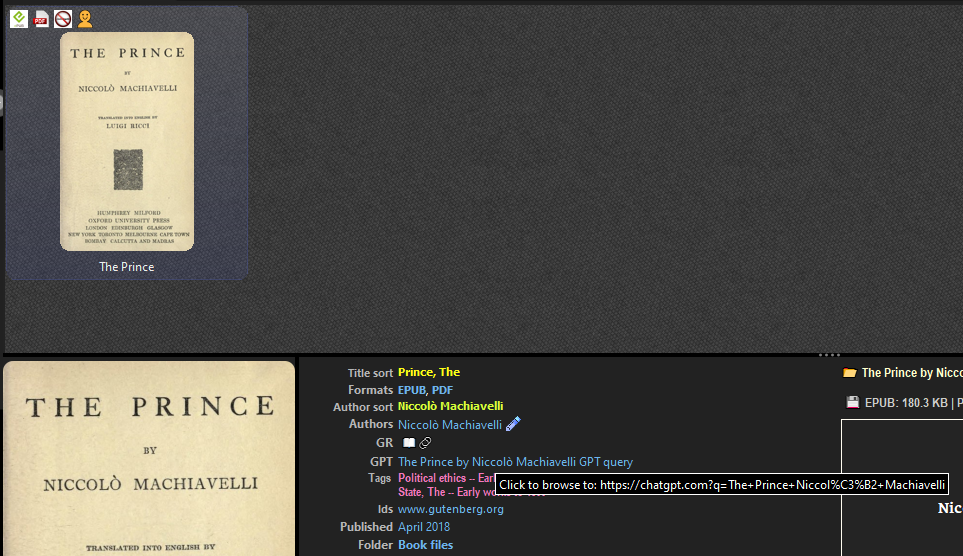Screen dimensions: 963x556
Task: Open the Book files folder link
Action: click(426, 545)
